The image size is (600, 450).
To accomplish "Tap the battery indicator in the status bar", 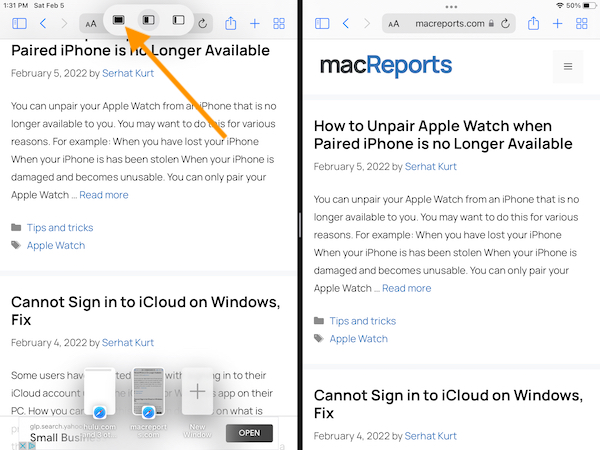I will [589, 6].
